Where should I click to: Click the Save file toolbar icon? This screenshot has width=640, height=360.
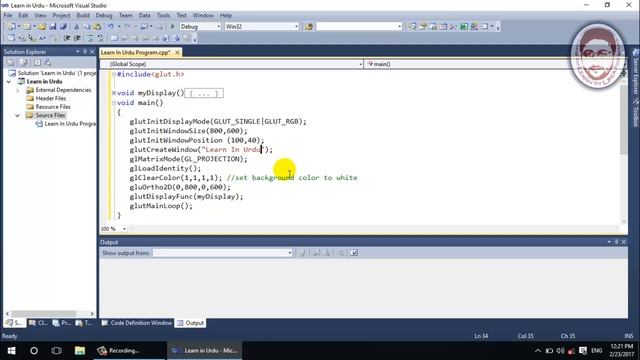pyautogui.click(x=53, y=27)
